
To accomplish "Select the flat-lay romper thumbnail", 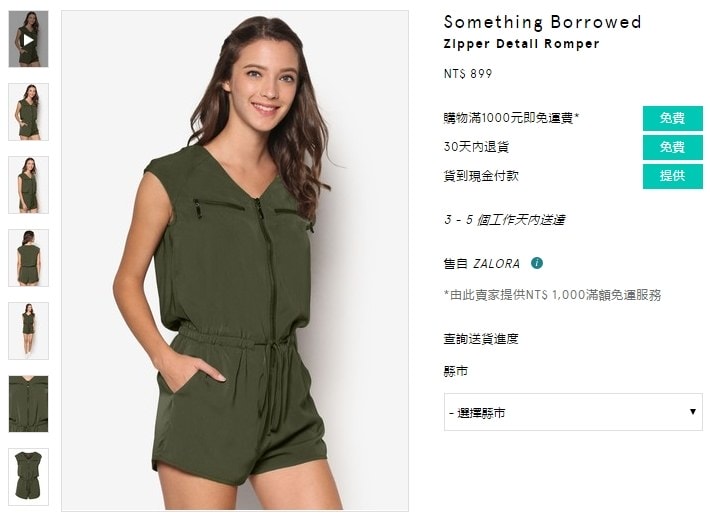I will click(28, 477).
